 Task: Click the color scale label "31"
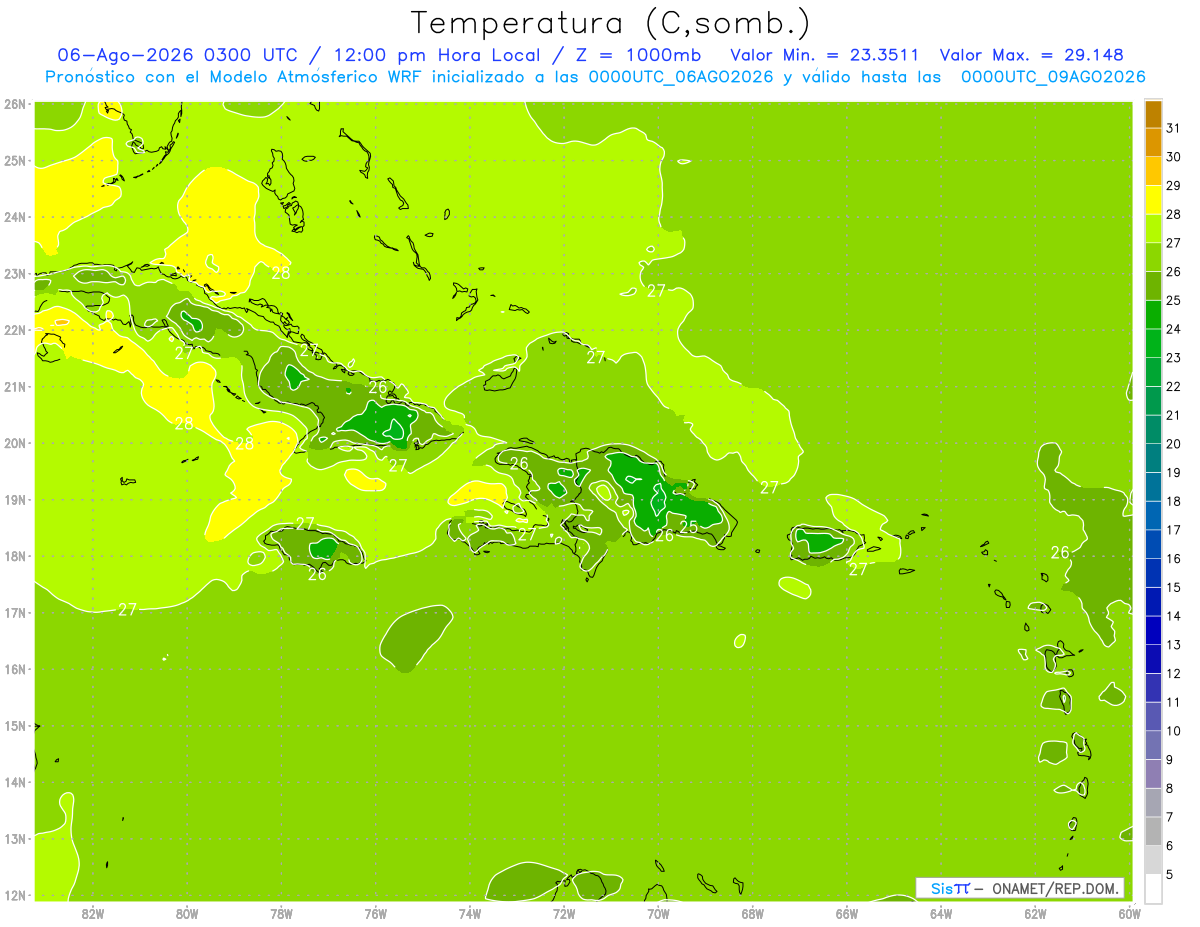[1173, 129]
